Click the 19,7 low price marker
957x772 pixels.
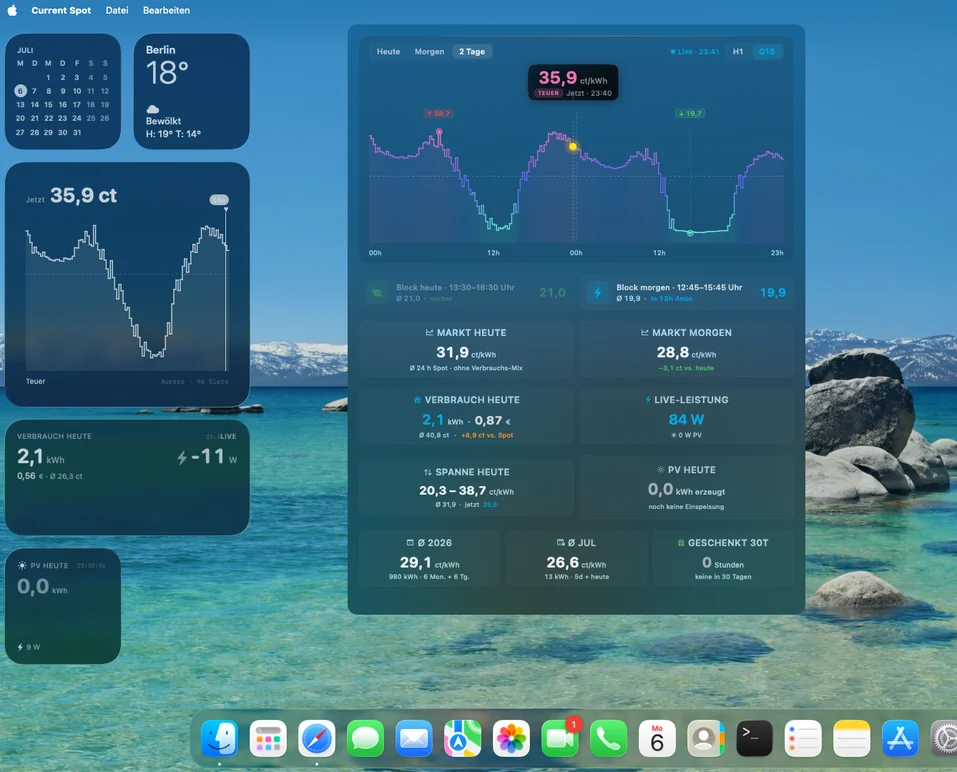click(690, 114)
